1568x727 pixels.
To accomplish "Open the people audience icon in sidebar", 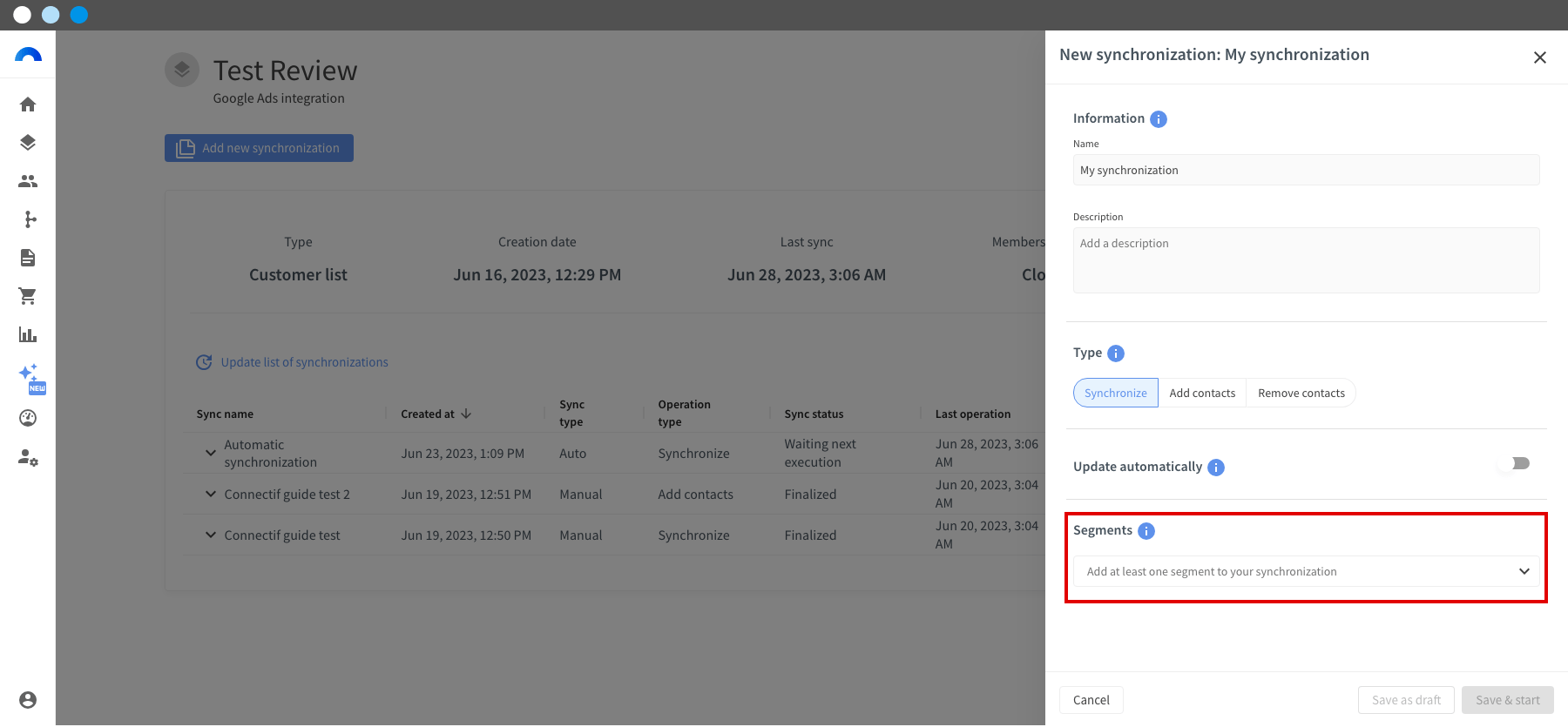I will point(28,181).
